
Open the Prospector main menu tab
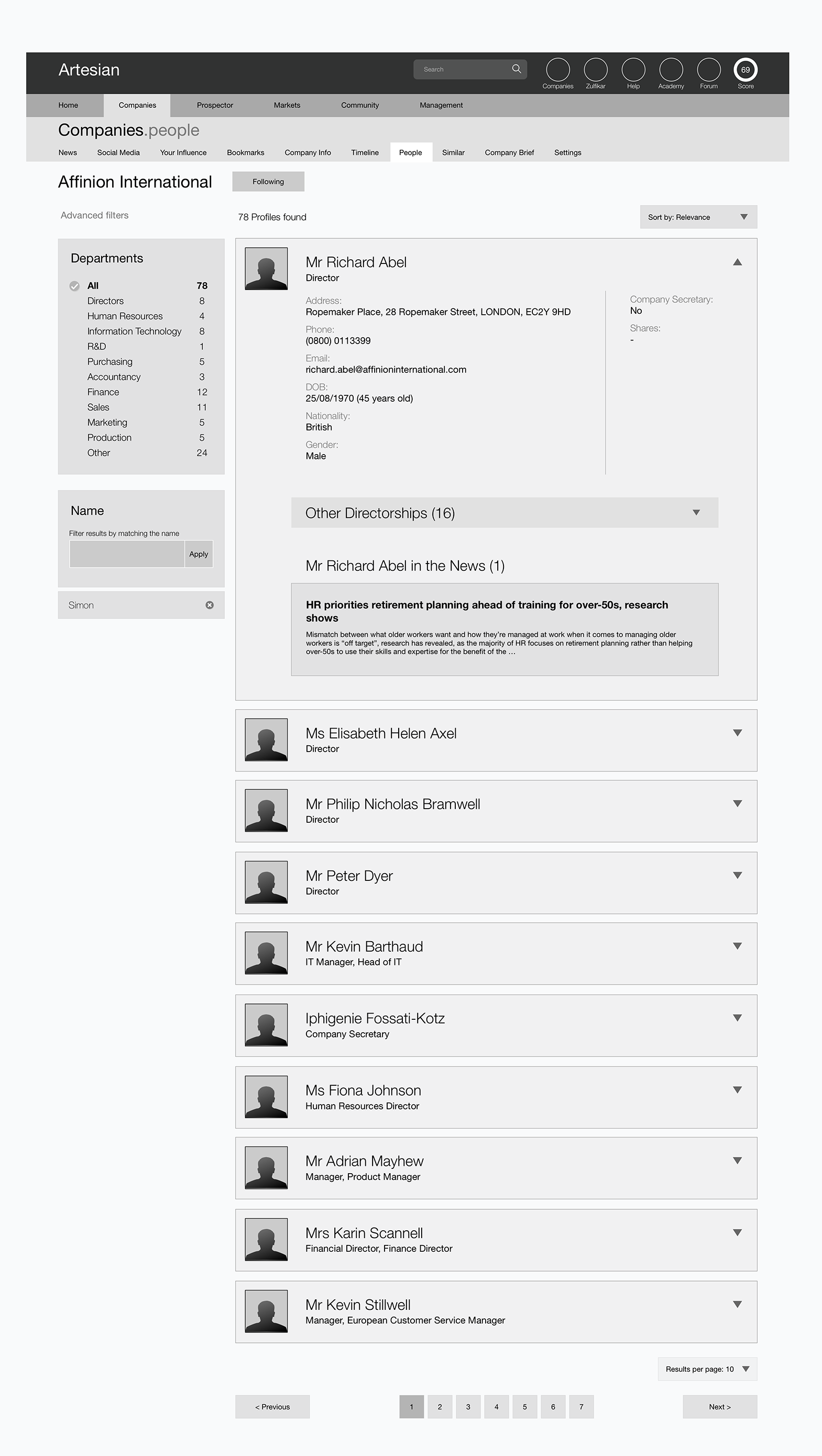215,105
